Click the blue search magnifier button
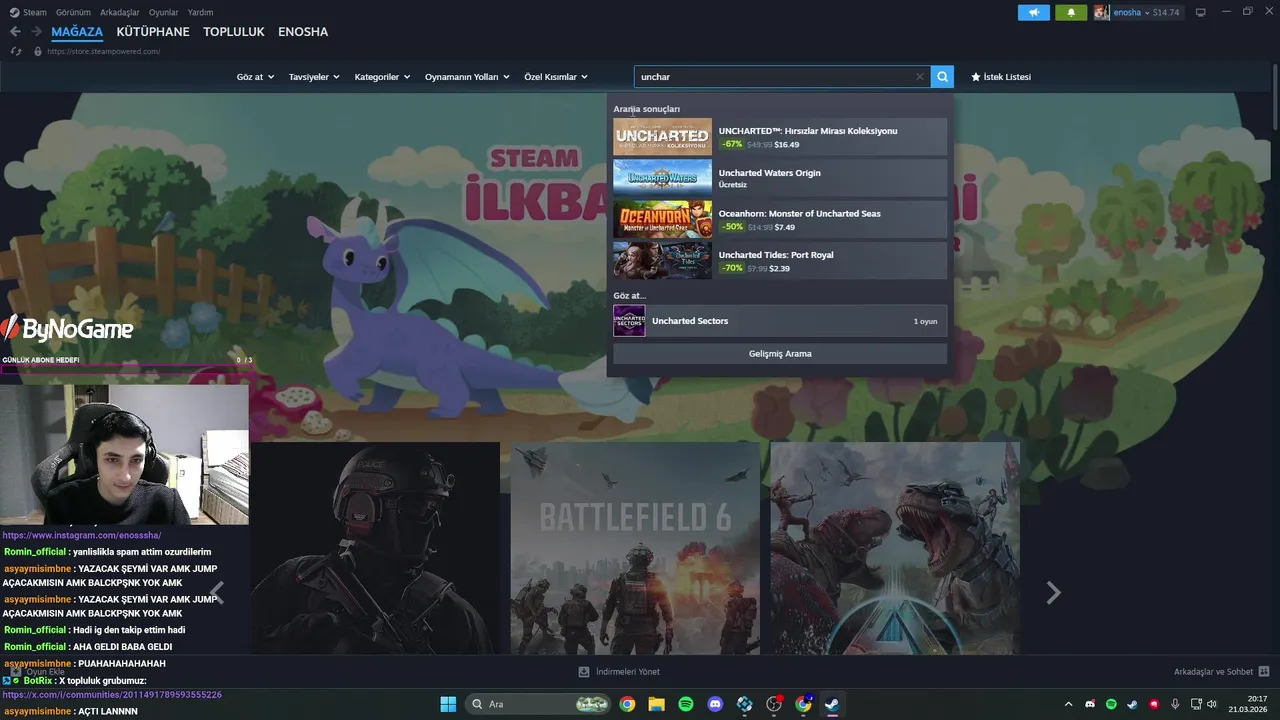The width and height of the screenshot is (1280, 720). [942, 77]
